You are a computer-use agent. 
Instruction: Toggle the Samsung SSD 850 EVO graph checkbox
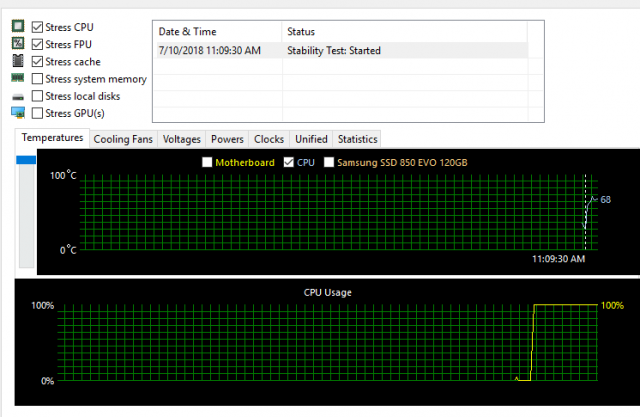pos(328,162)
